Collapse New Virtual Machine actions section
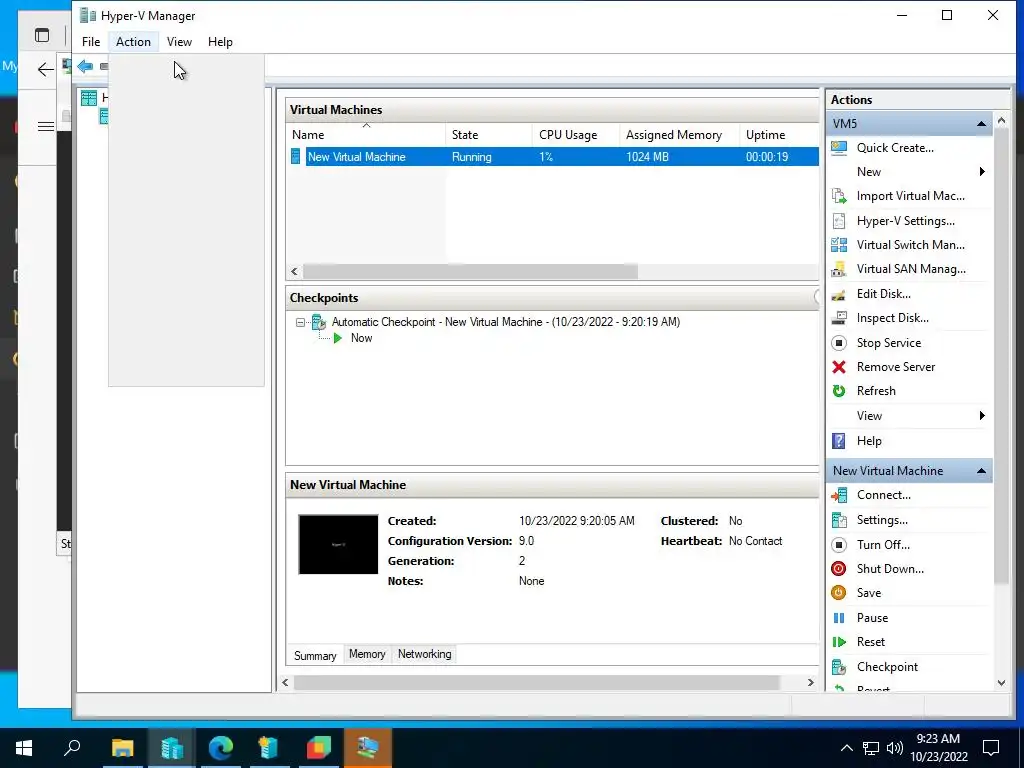Viewport: 1024px width, 768px height. point(981,471)
